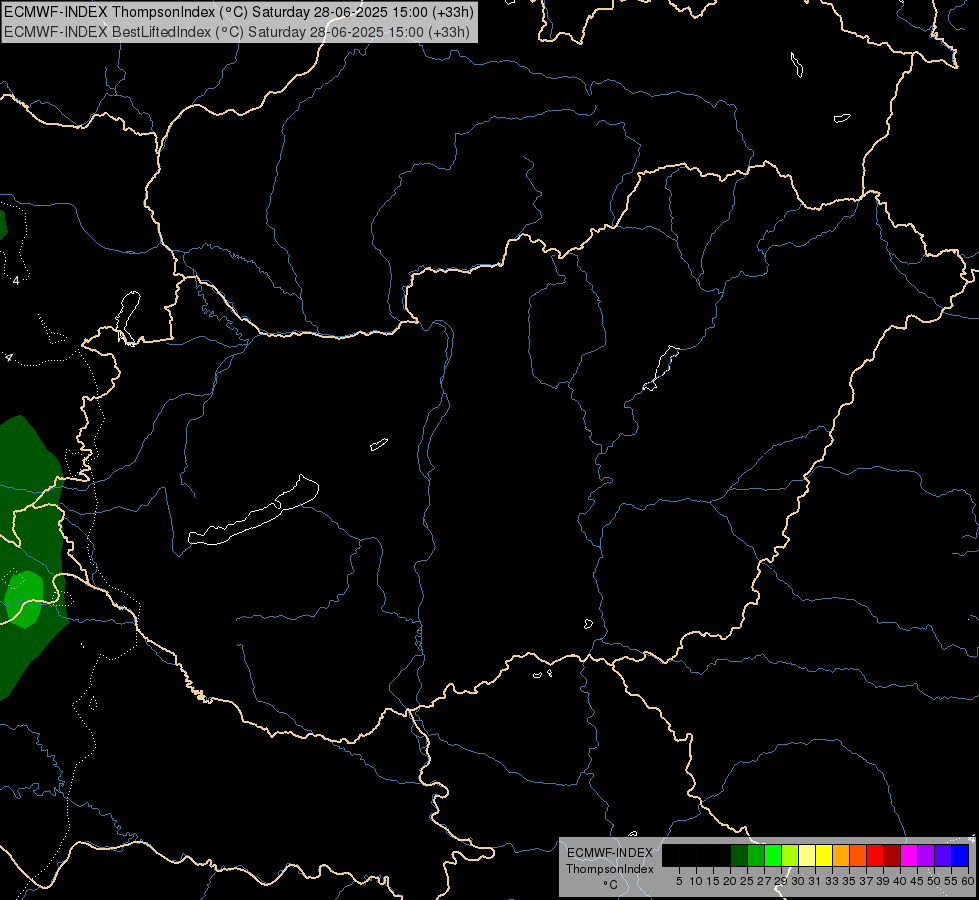
Task: Select the magenta 40-45 legend swatch
Action: pyautogui.click(x=909, y=855)
